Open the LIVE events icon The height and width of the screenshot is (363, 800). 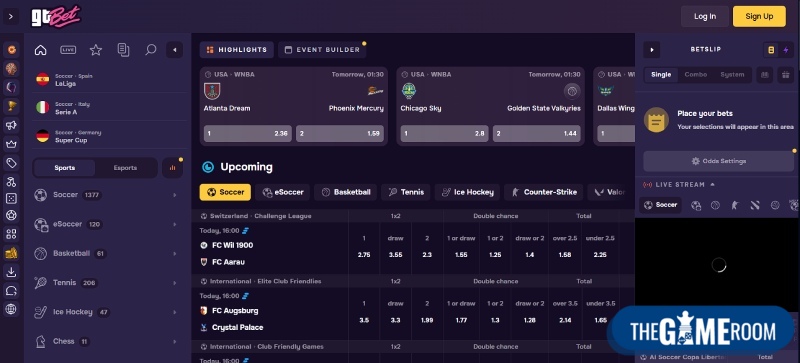click(68, 50)
